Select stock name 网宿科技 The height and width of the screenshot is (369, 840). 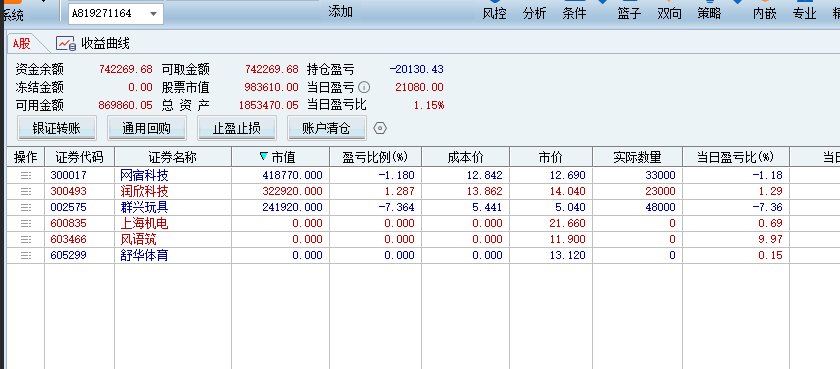144,175
